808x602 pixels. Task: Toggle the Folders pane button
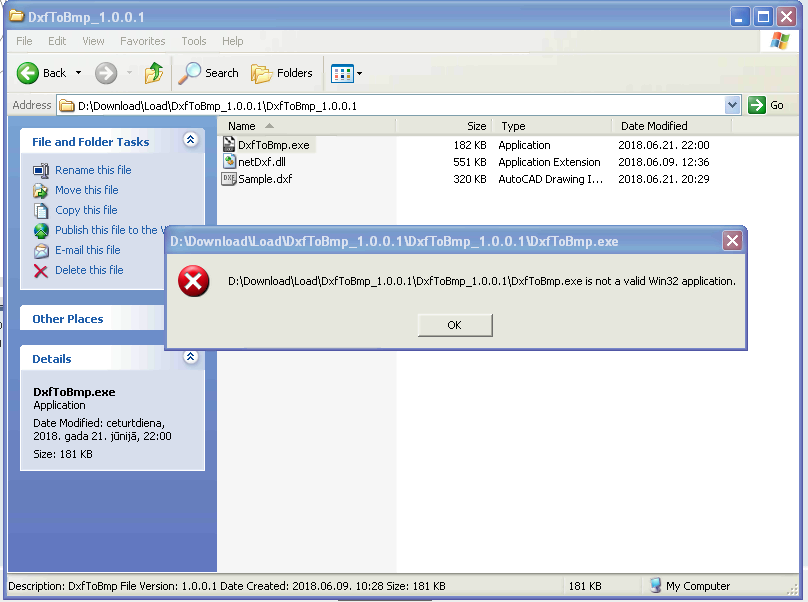[282, 73]
